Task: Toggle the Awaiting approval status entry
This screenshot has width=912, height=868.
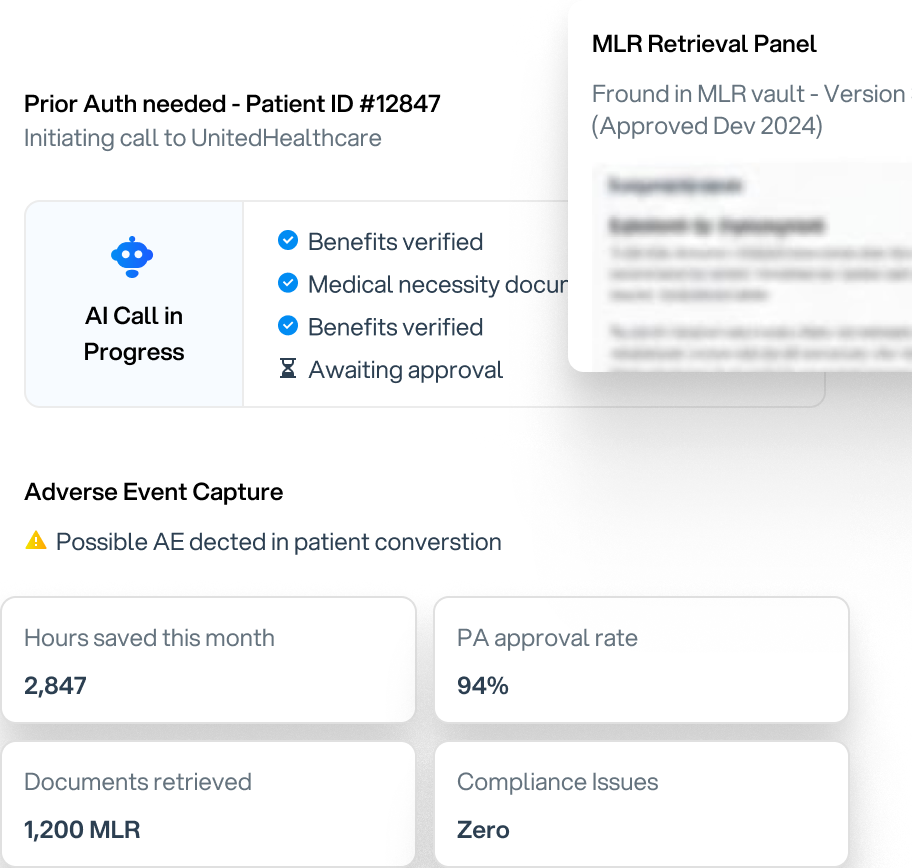Action: pos(405,369)
